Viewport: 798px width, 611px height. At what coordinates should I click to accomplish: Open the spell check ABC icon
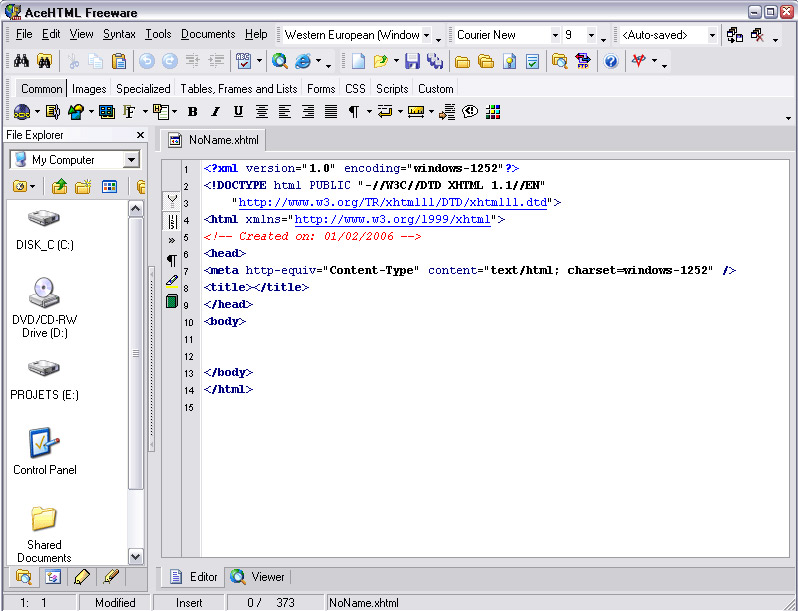[x=244, y=62]
